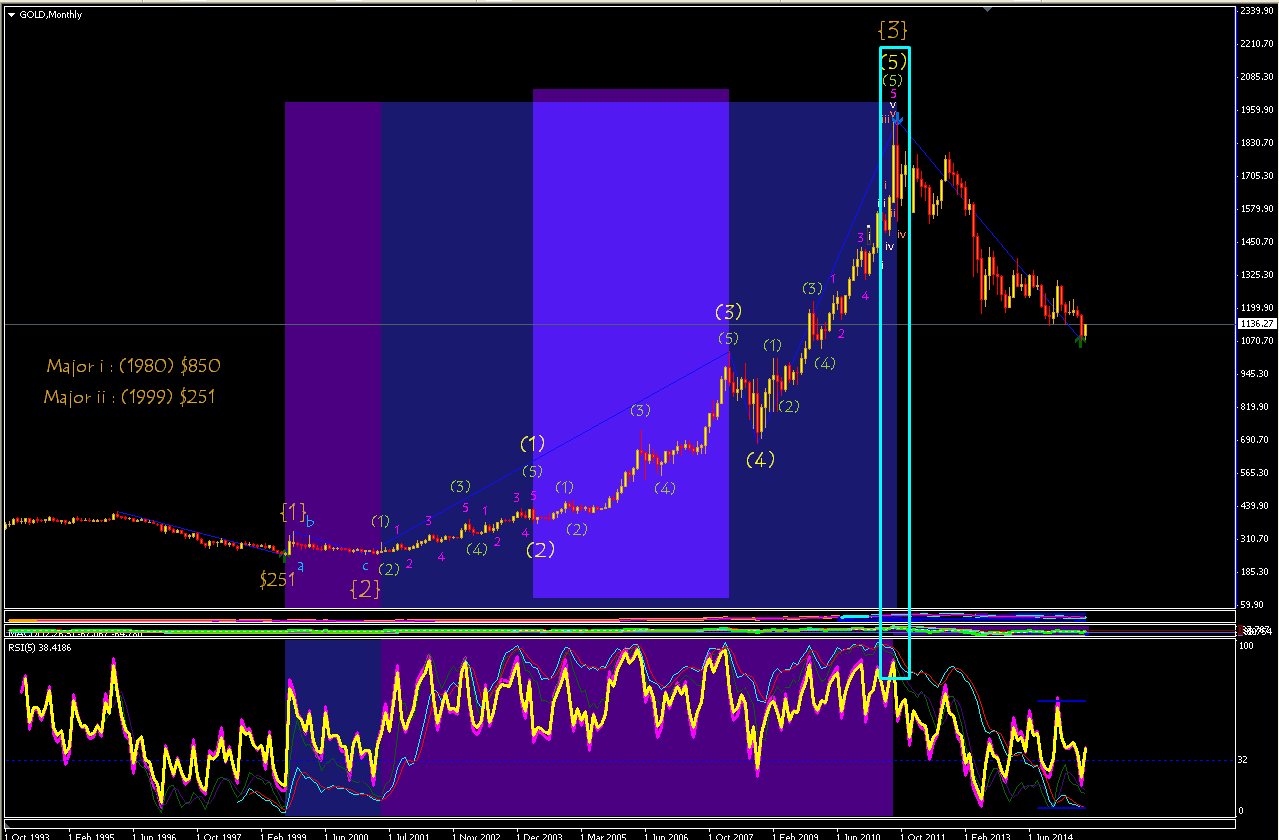
Task: Select the orange {3} wave label at the peak
Action: (894, 29)
